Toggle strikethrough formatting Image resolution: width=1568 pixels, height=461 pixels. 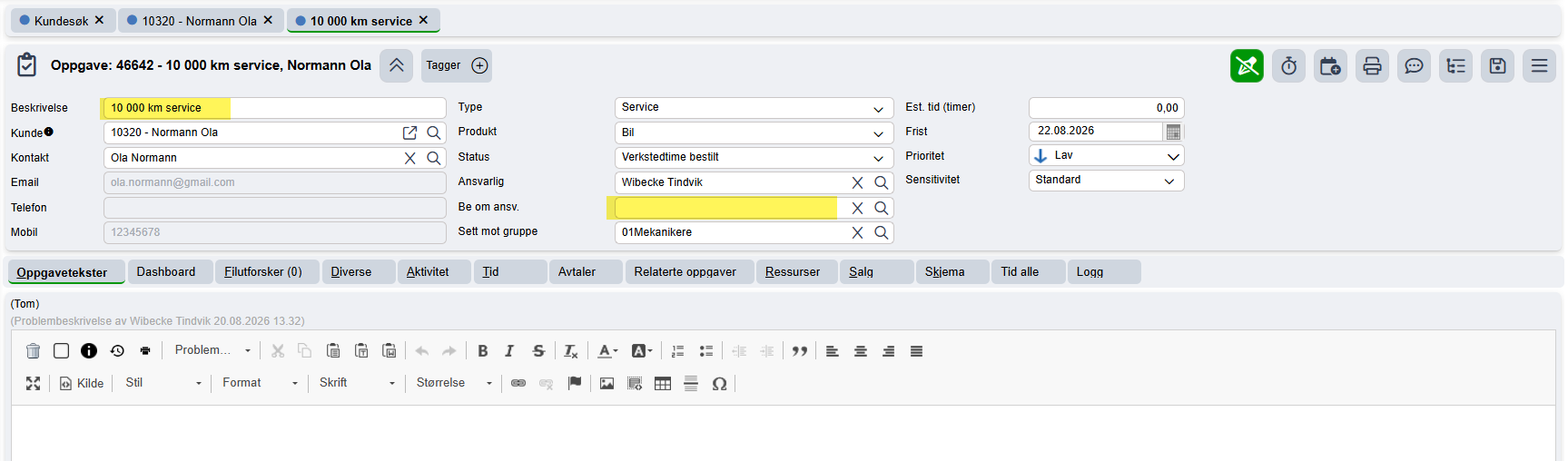[538, 351]
